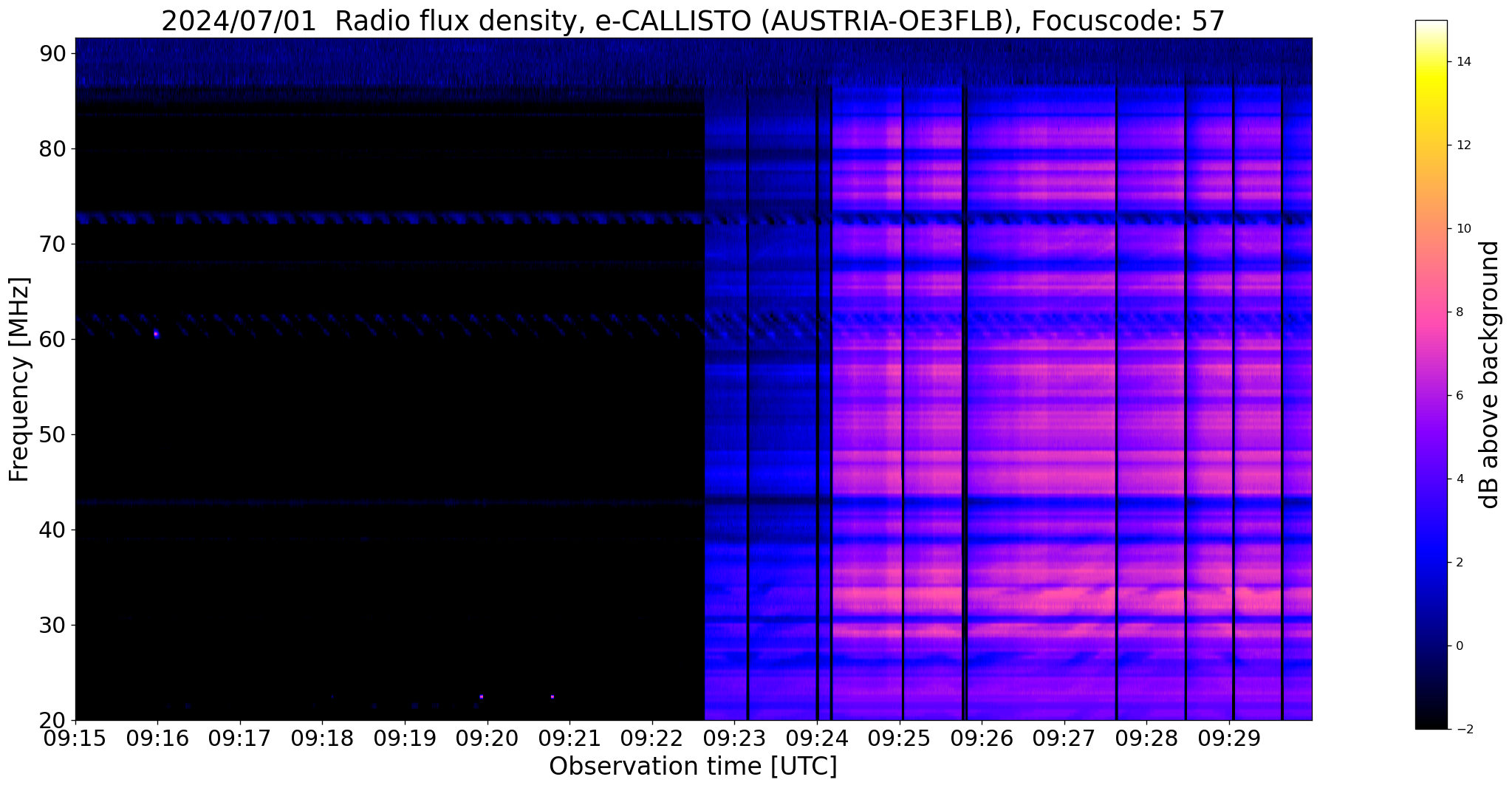Click the colorbar tick label 0
Screen dimensions: 1512x788
click(x=1458, y=646)
